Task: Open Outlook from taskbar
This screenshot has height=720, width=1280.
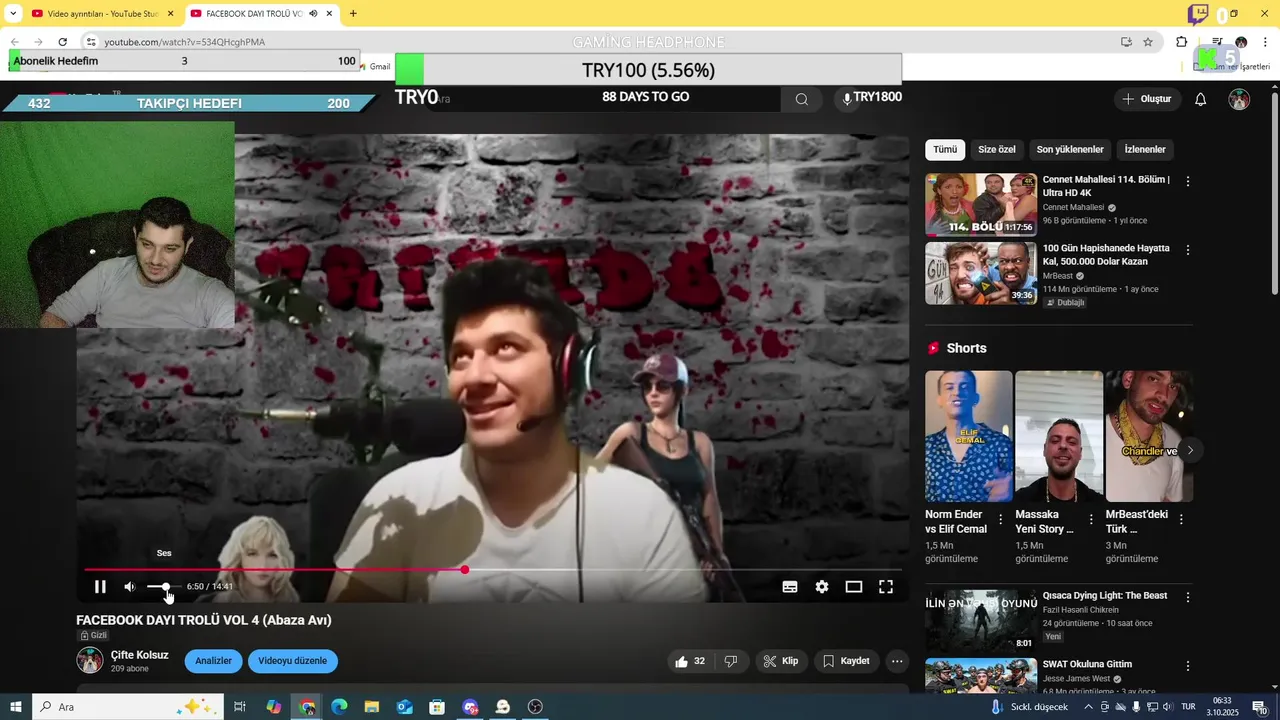Action: click(405, 707)
